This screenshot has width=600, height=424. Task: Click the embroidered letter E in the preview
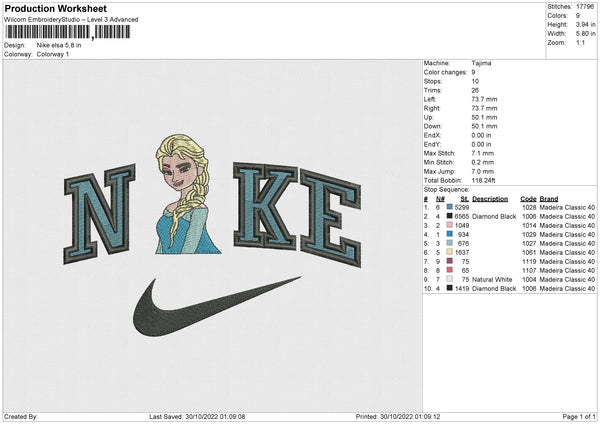tap(331, 218)
